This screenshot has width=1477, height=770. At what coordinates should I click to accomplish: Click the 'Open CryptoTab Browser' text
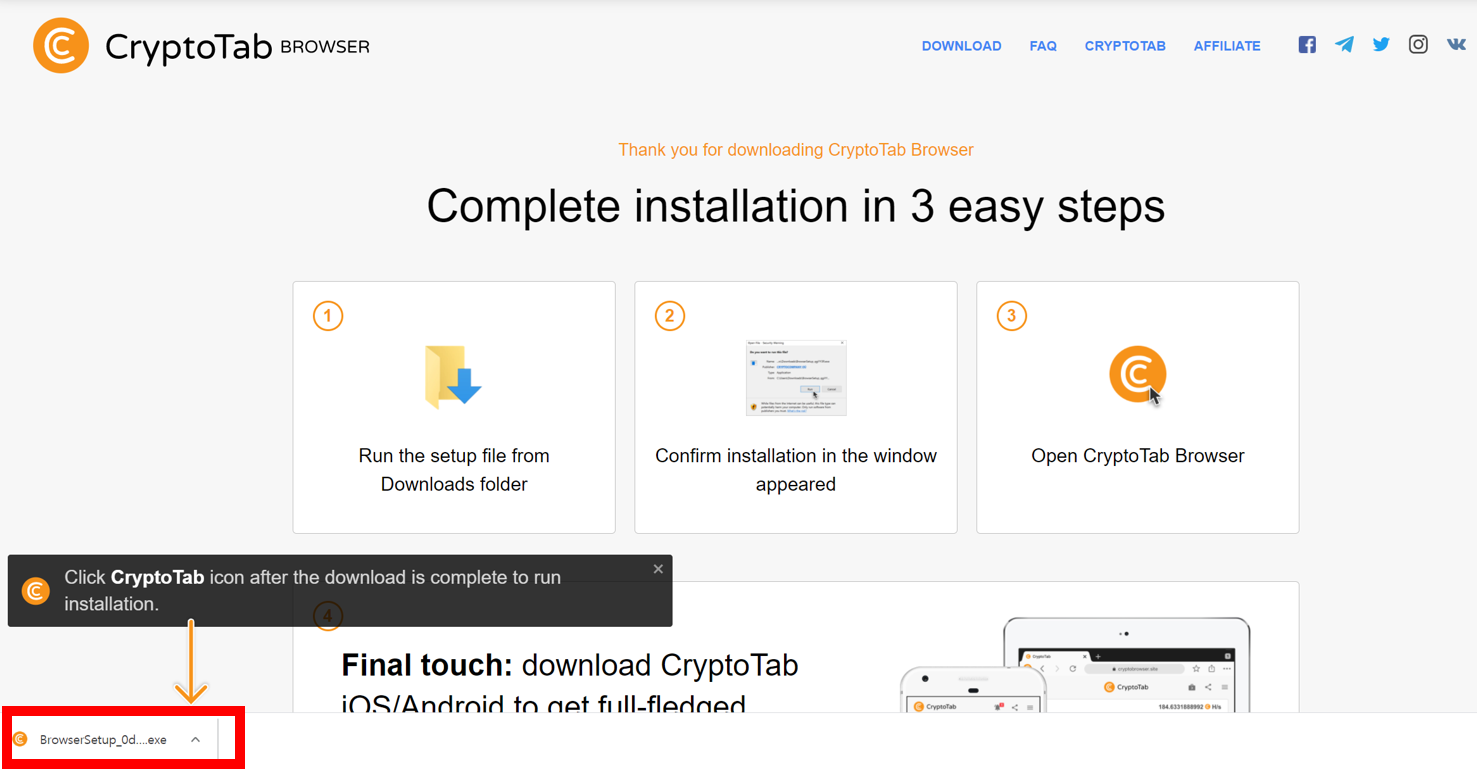click(x=1138, y=456)
